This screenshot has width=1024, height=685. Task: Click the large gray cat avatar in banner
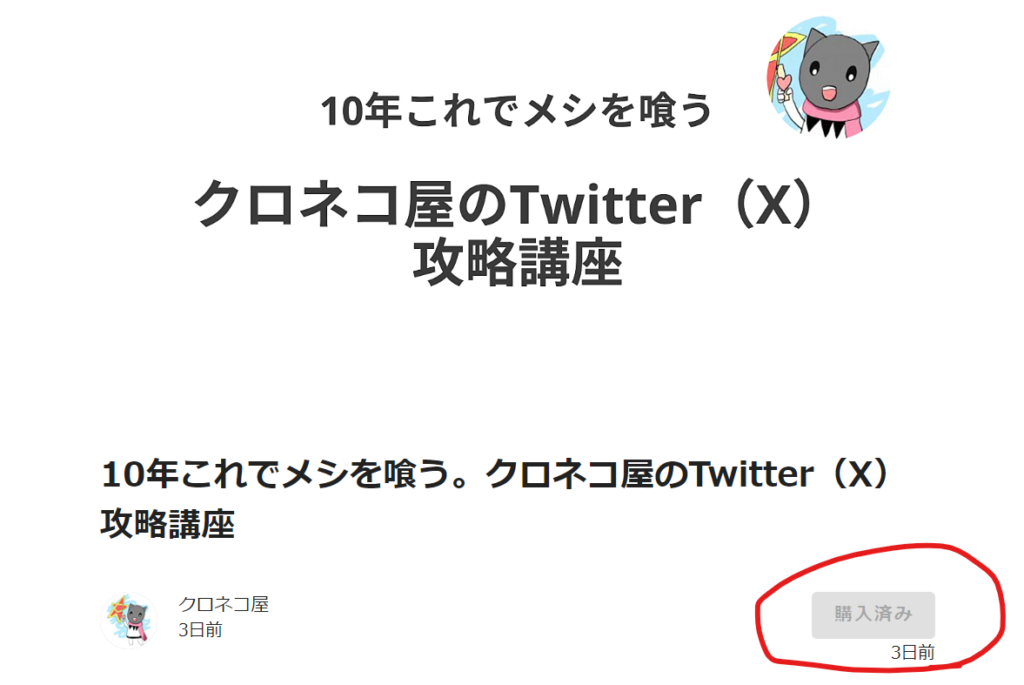coord(829,78)
